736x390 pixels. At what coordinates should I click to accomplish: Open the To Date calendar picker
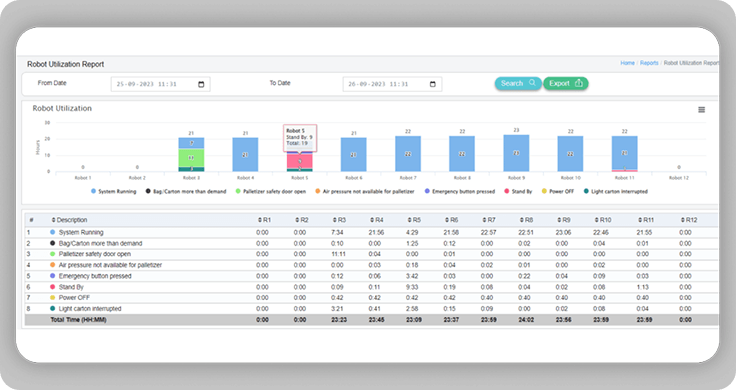click(432, 84)
